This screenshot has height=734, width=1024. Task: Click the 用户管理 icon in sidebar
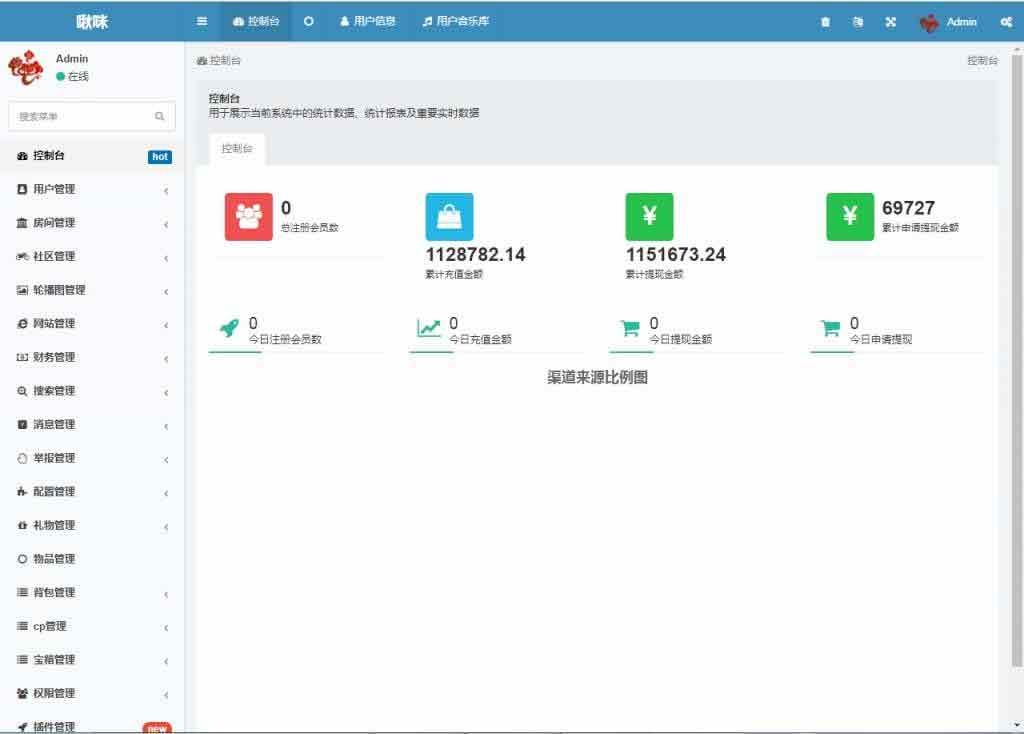tap(22, 189)
